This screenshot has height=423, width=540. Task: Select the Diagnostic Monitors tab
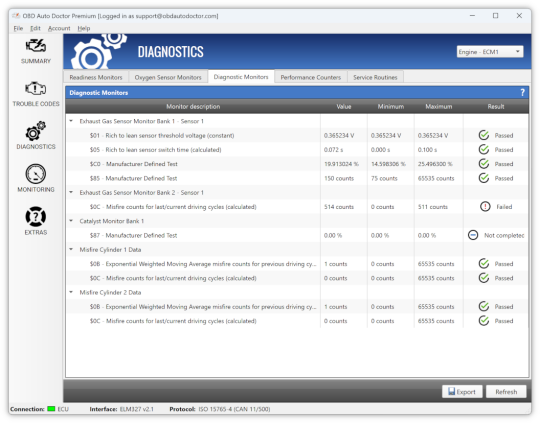241,76
